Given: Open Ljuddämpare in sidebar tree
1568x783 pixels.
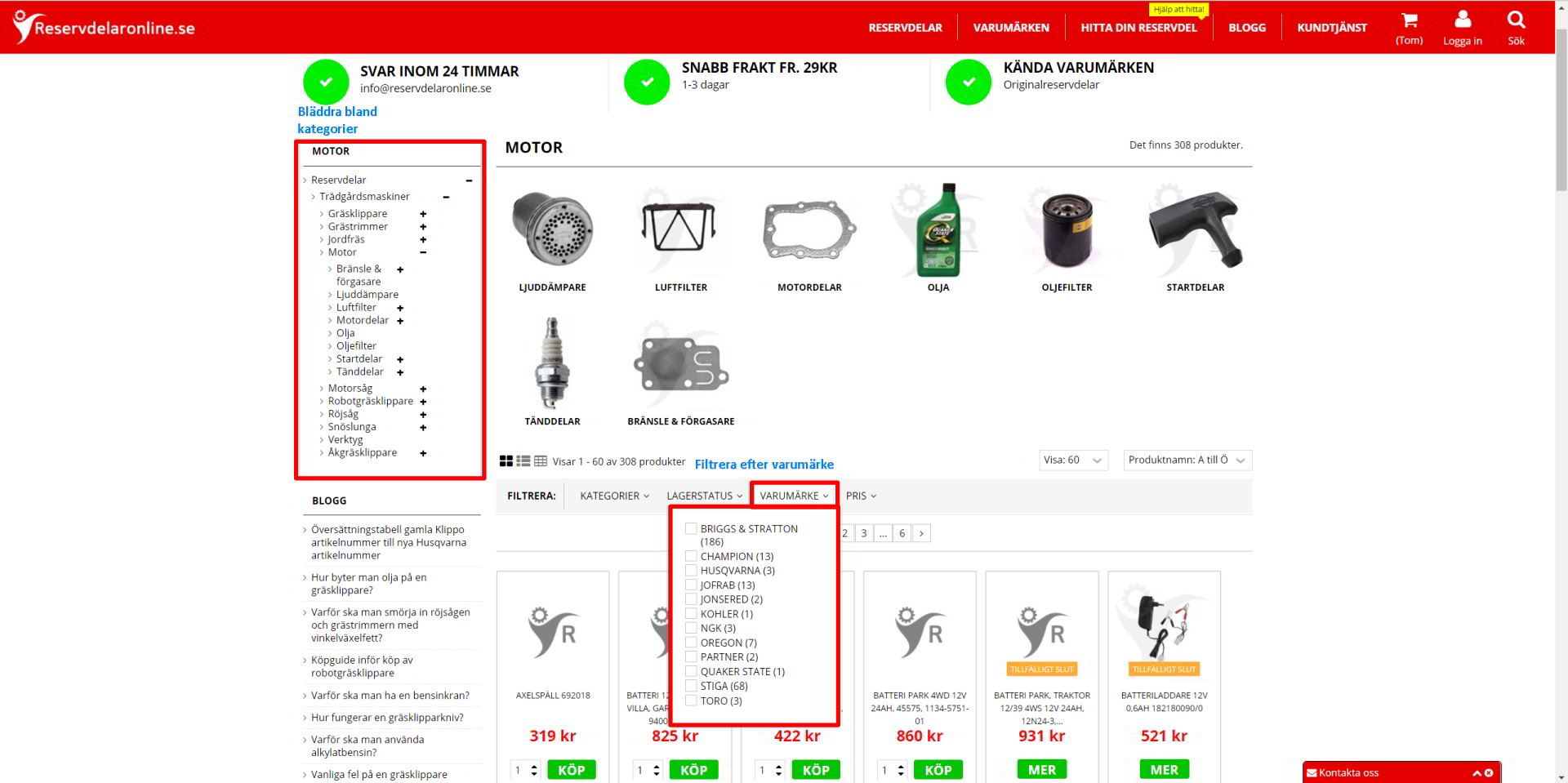Looking at the screenshot, I should pyautogui.click(x=367, y=295).
